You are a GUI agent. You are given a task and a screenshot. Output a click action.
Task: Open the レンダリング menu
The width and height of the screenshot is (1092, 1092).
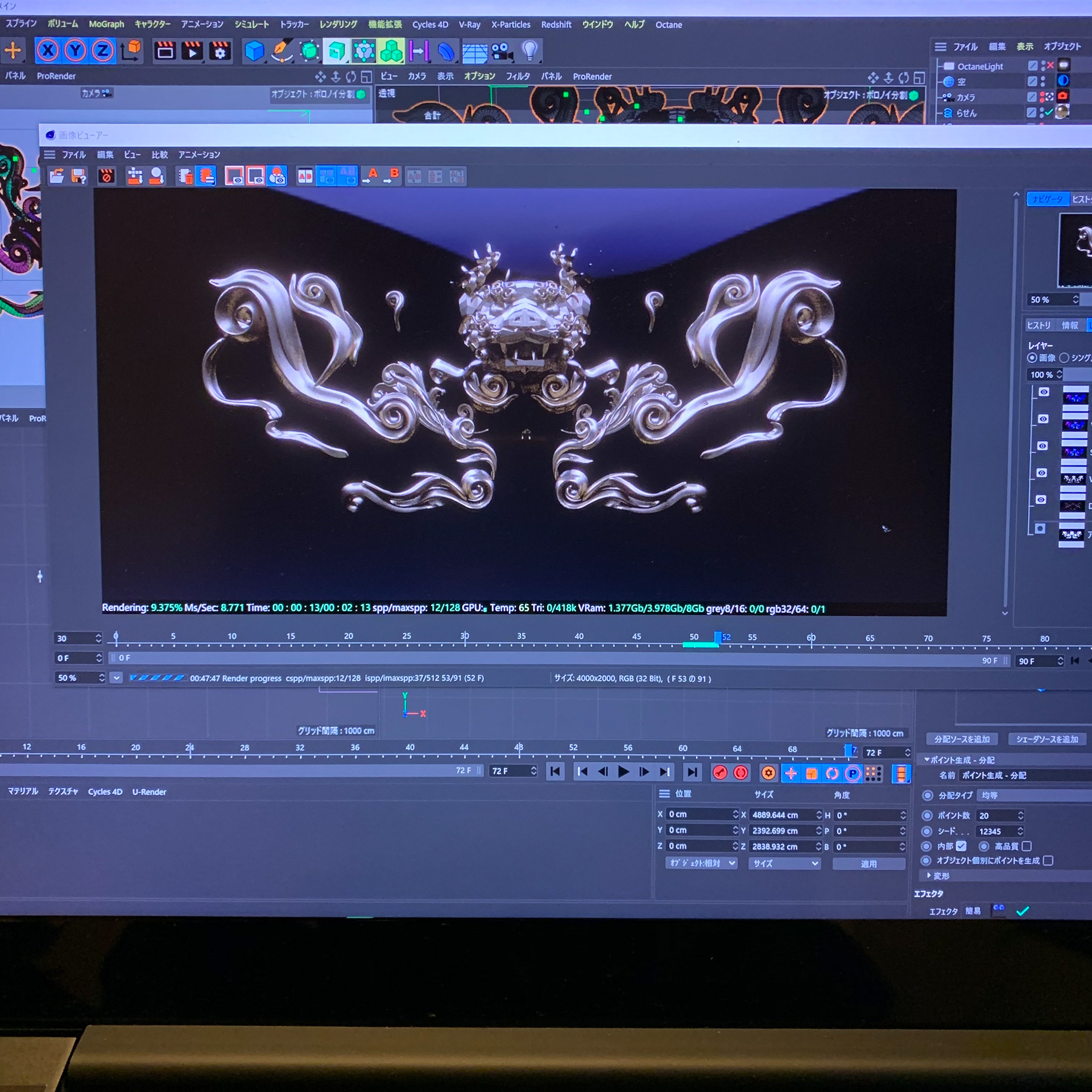[x=338, y=24]
